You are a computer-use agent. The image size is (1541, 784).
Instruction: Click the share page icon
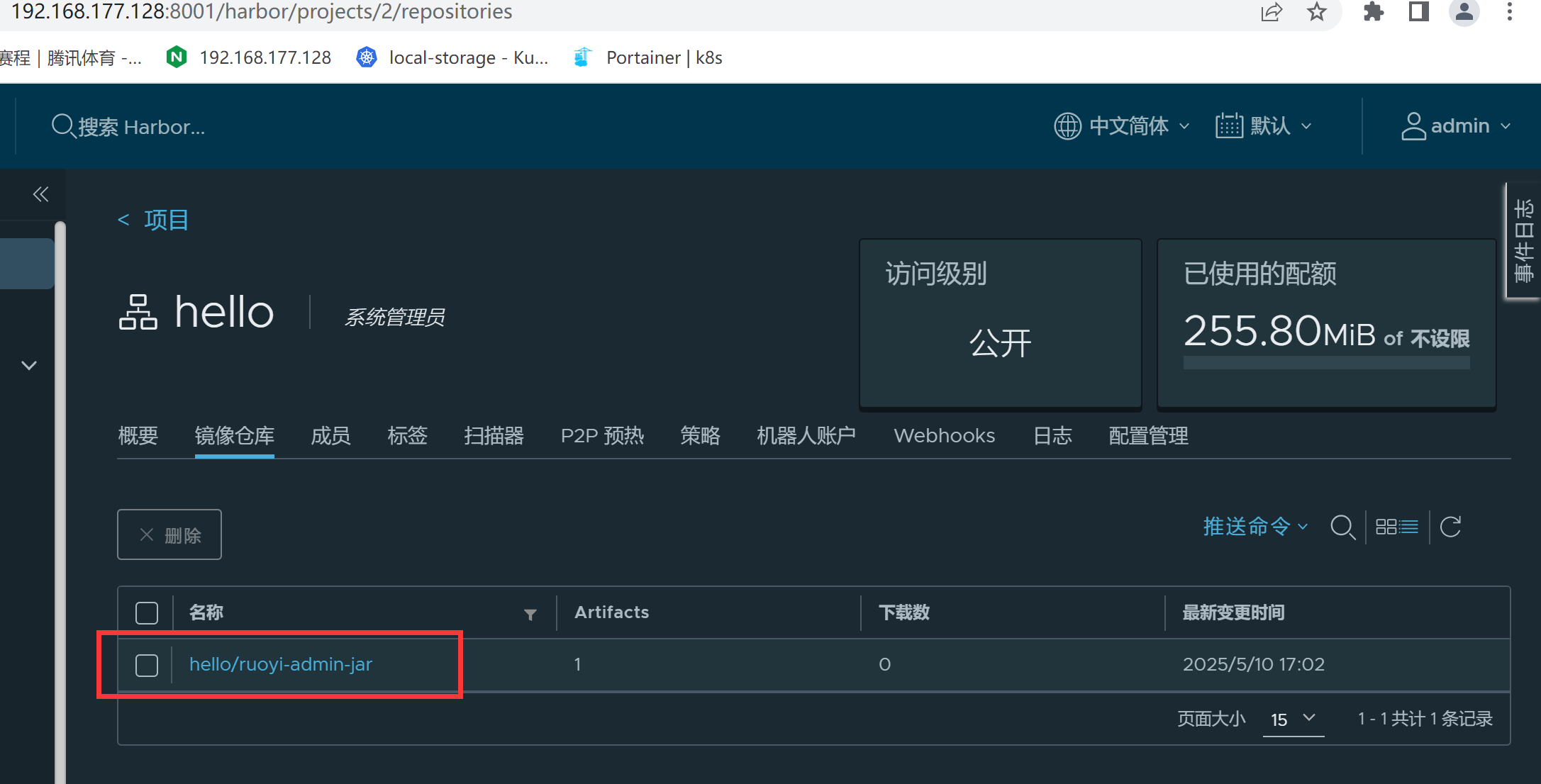[x=1271, y=12]
